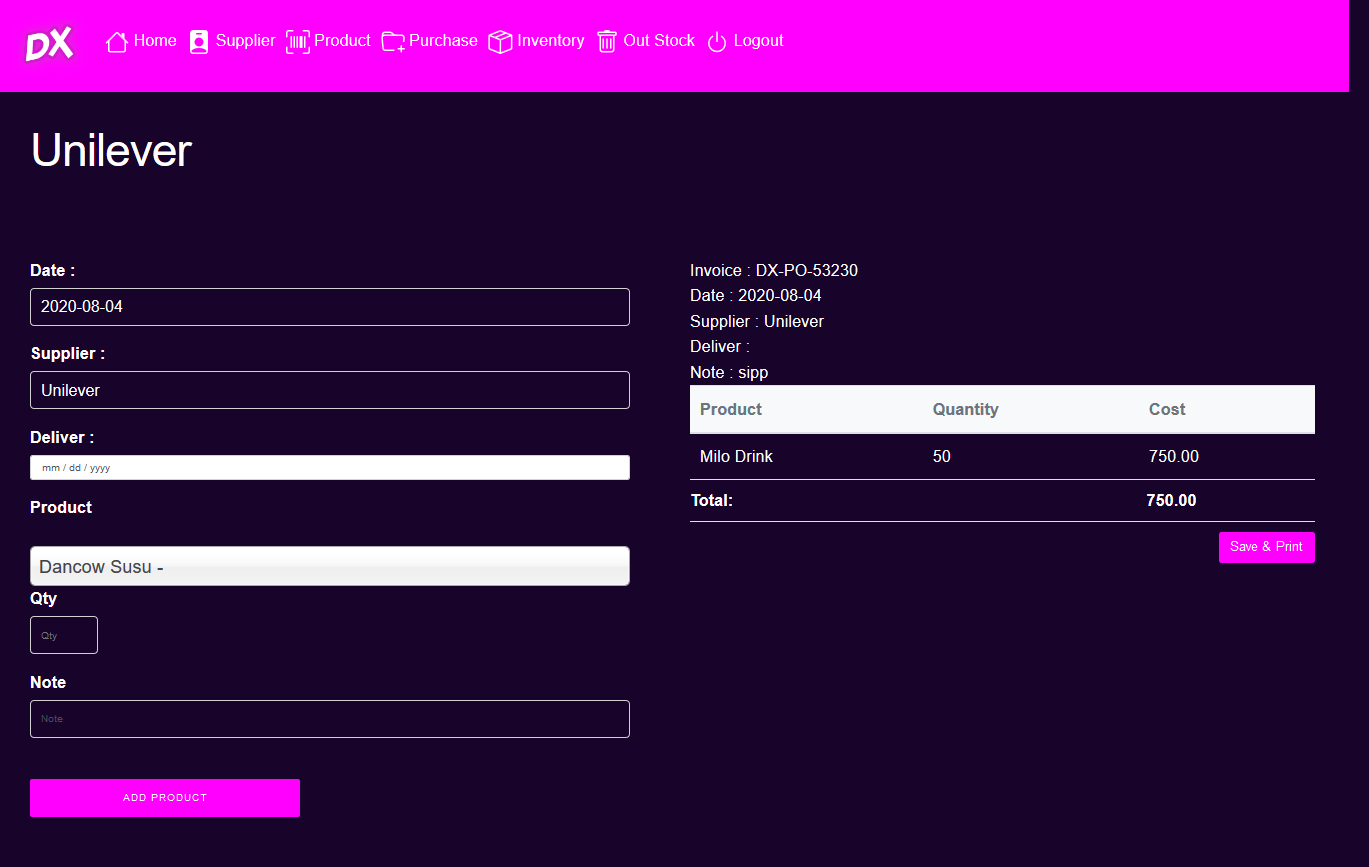Click the Note text input
Image resolution: width=1369 pixels, height=867 pixels.
[330, 719]
